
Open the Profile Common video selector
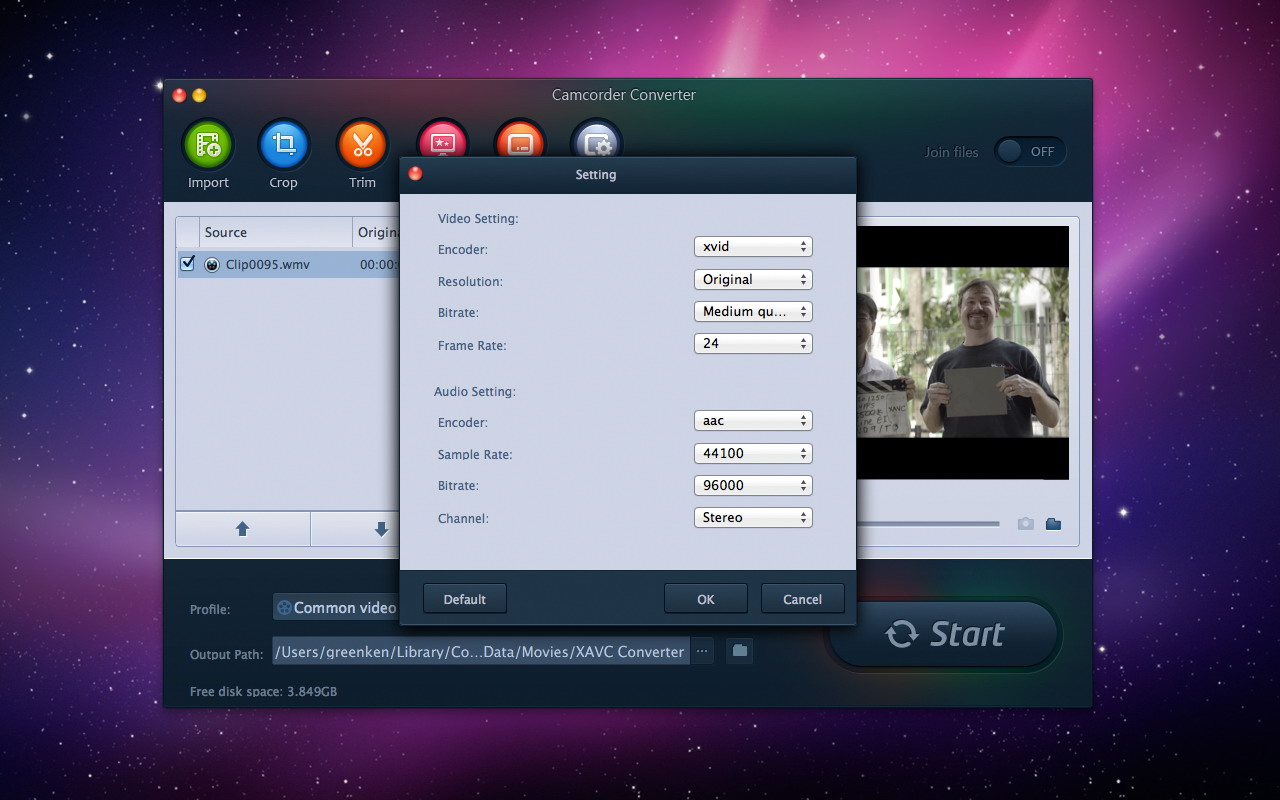click(x=340, y=607)
